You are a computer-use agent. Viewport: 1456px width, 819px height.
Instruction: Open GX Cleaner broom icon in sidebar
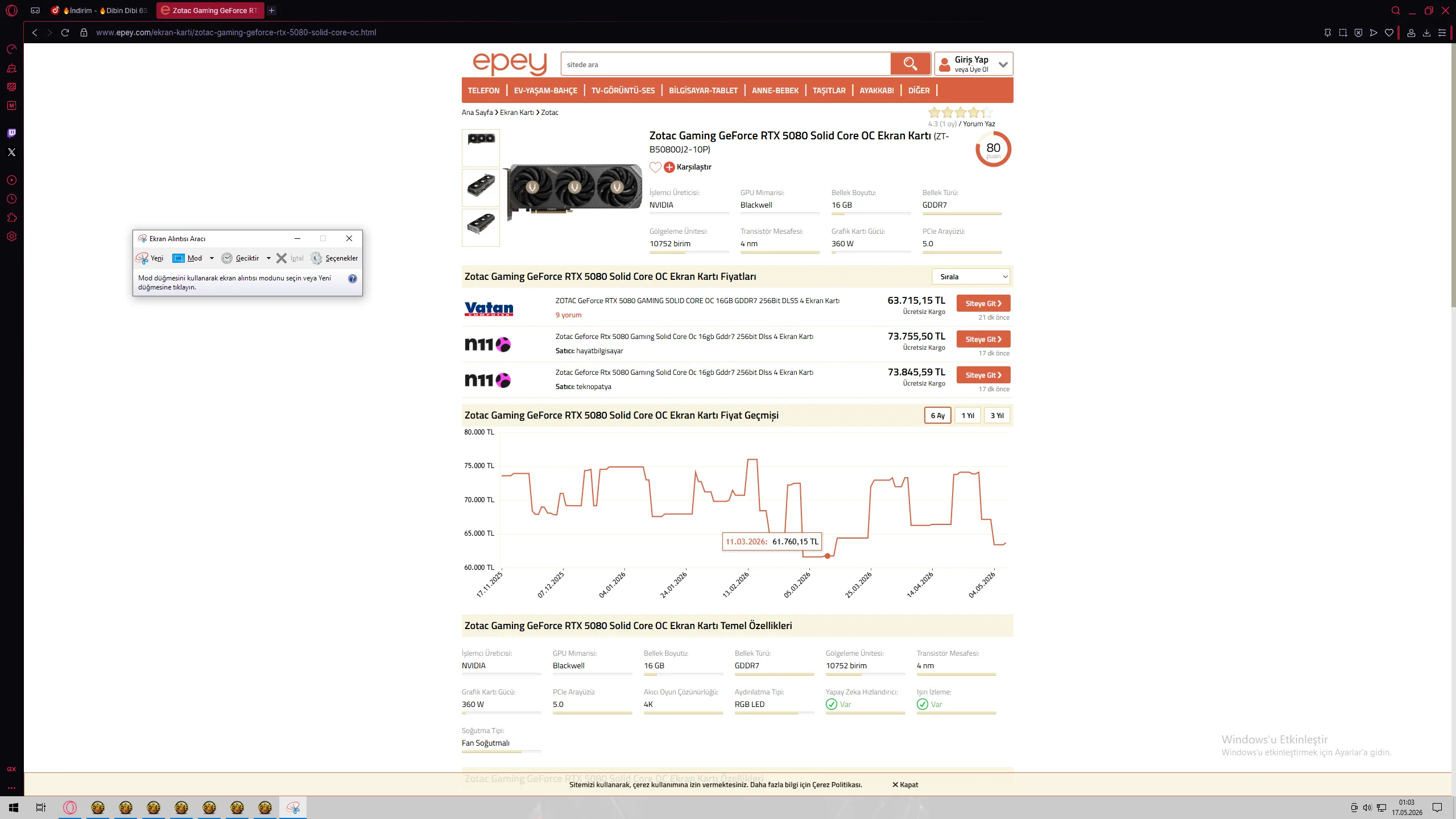[11, 68]
